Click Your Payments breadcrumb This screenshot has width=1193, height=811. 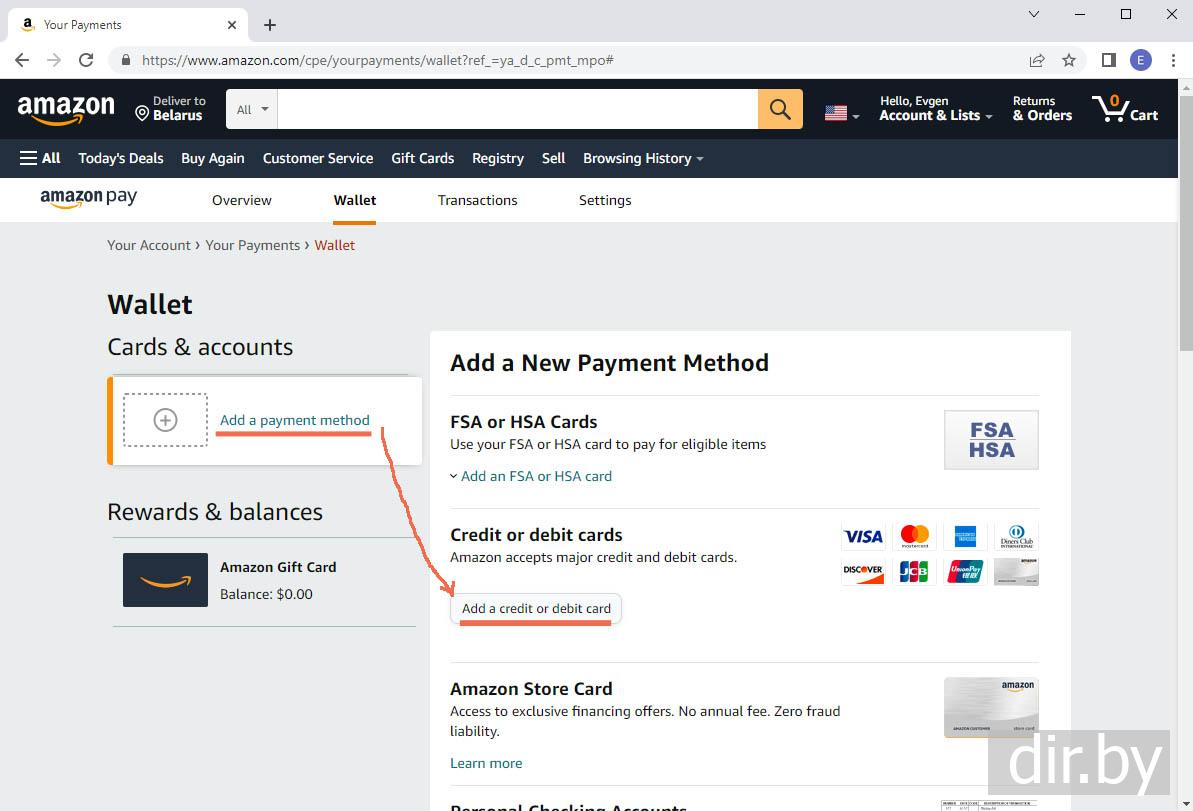[253, 245]
